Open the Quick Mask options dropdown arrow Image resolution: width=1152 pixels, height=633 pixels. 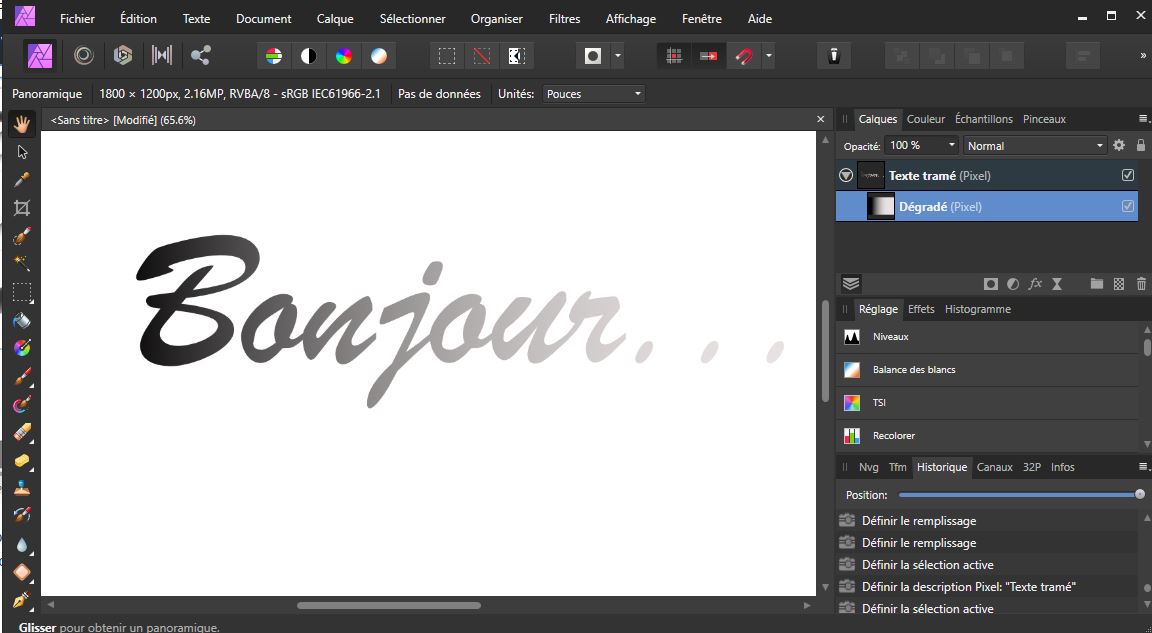pos(618,57)
